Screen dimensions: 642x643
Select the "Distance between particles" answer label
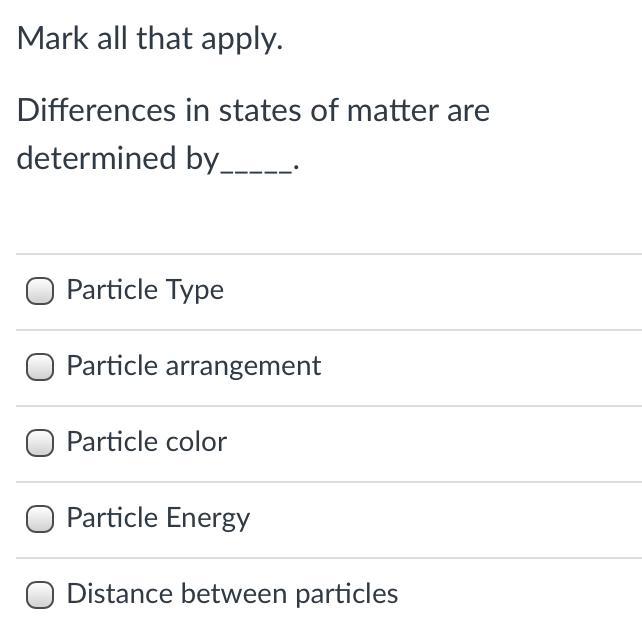pos(232,594)
